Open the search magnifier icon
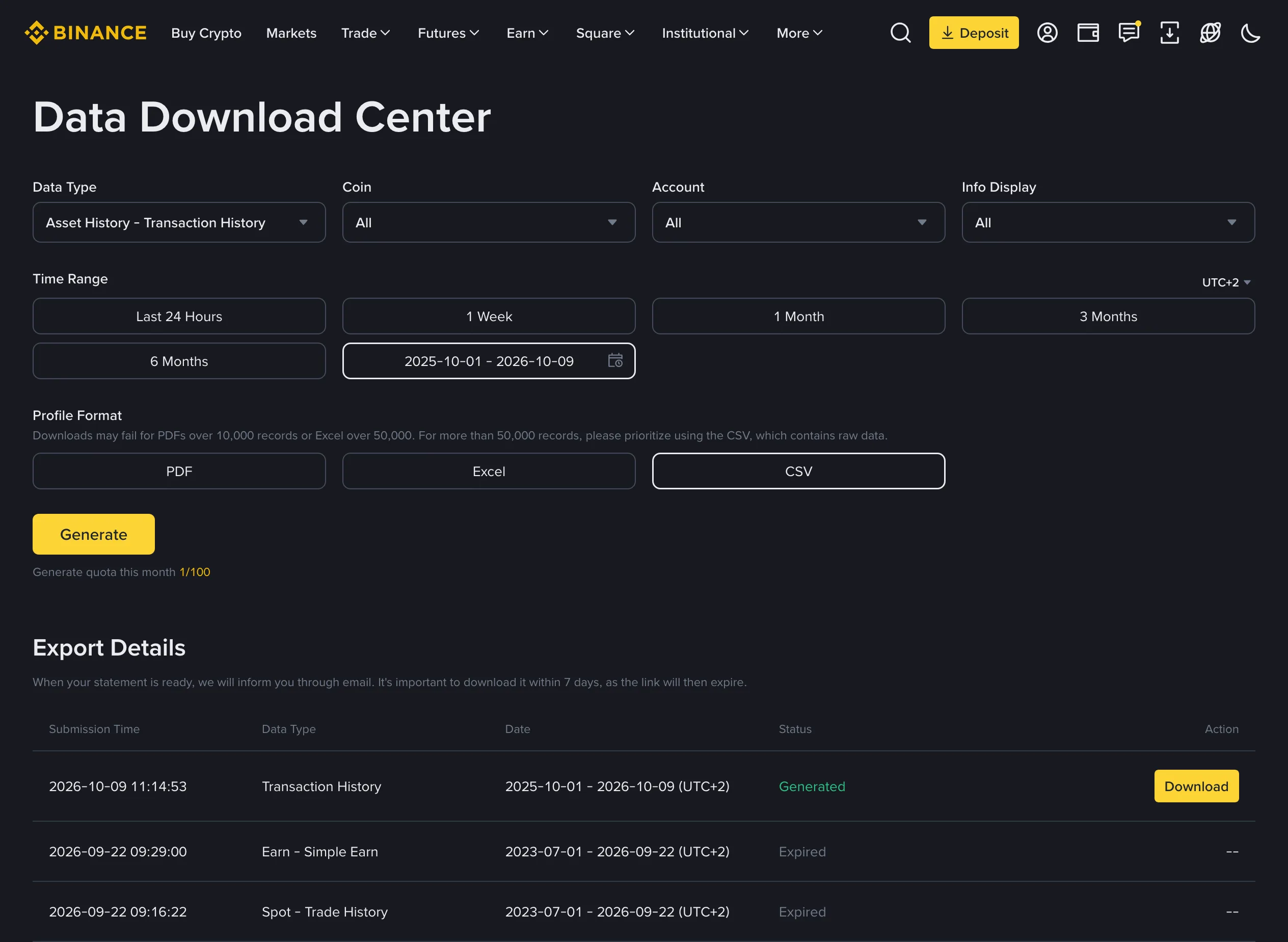 pyautogui.click(x=900, y=33)
